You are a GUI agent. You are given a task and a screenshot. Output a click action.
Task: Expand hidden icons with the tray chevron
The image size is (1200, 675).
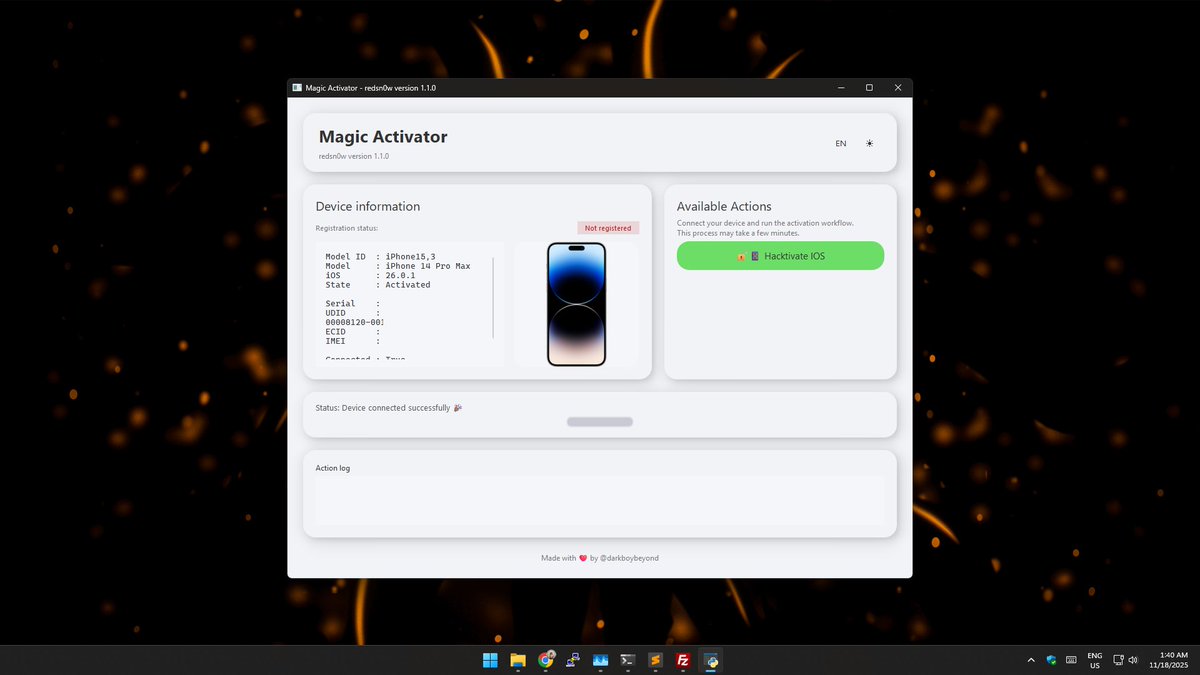tap(1030, 660)
